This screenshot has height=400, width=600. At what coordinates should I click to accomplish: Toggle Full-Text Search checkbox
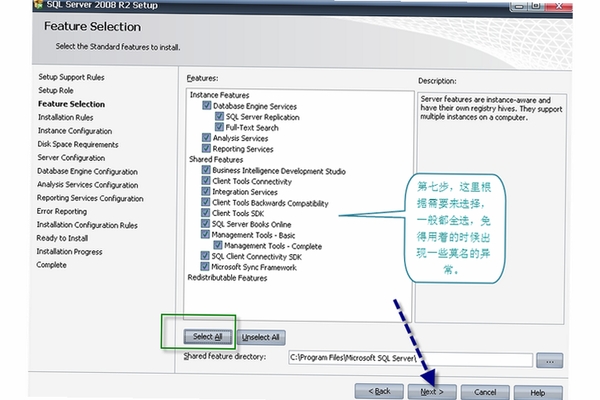pos(219,127)
